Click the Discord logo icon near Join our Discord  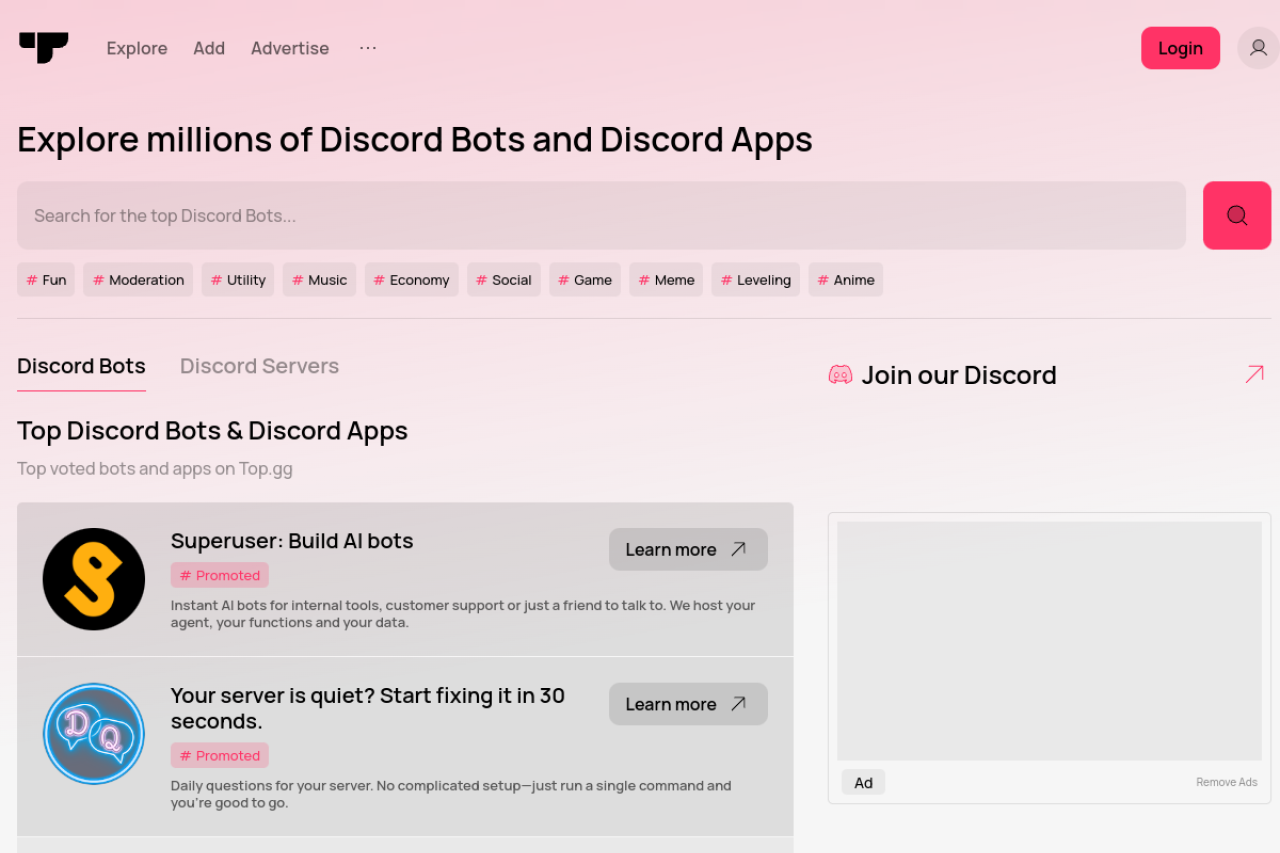840,375
